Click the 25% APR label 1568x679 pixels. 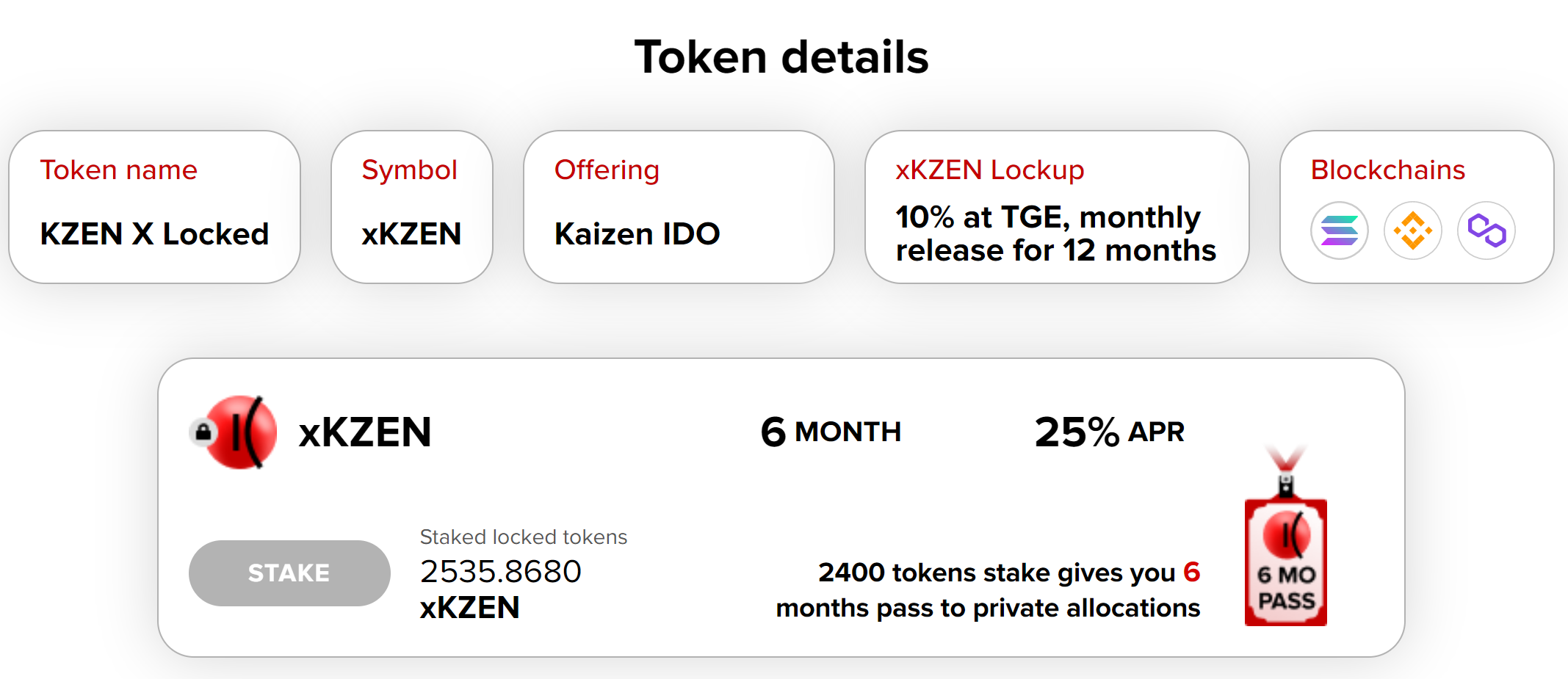coord(1109,432)
